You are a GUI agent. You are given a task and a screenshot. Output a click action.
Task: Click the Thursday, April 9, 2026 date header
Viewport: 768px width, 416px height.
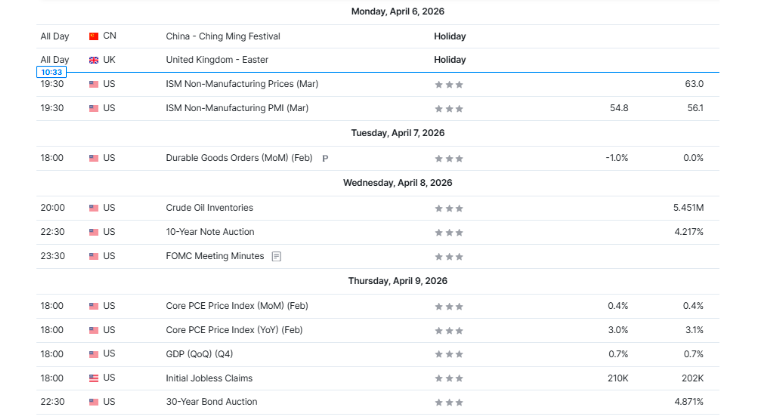pos(397,282)
